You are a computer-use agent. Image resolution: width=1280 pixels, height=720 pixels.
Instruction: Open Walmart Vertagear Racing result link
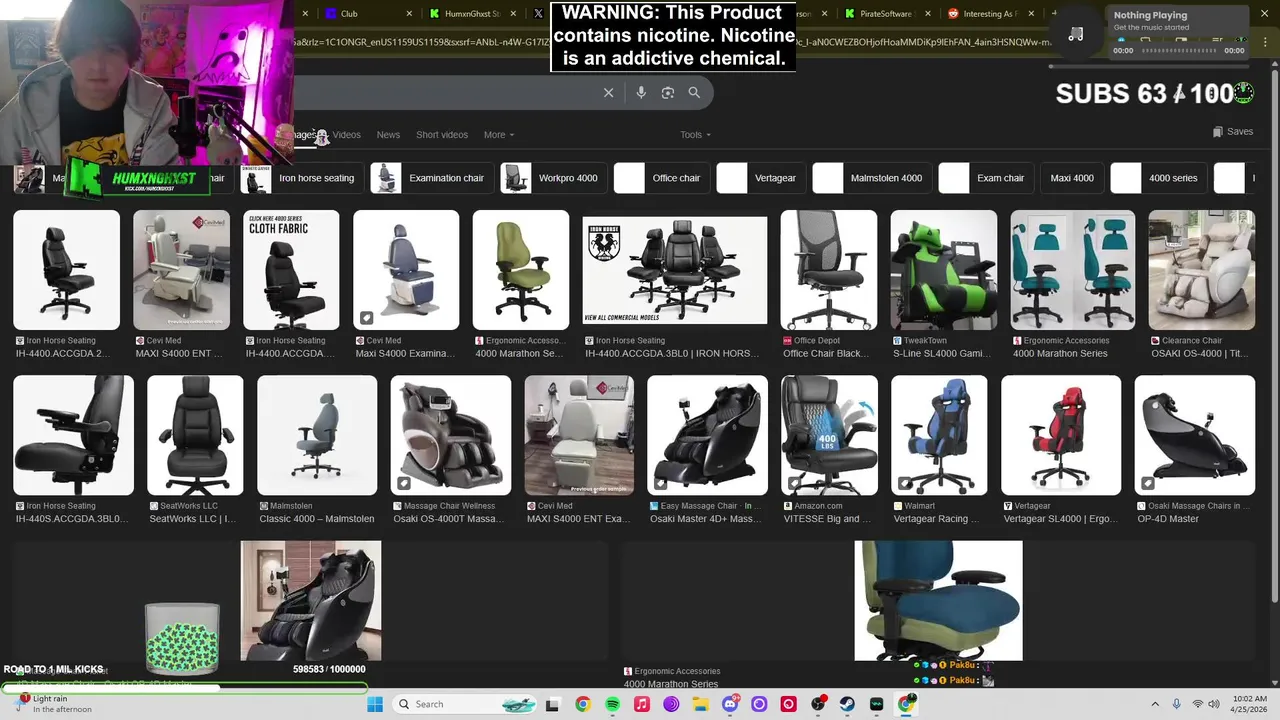pyautogui.click(x=937, y=519)
